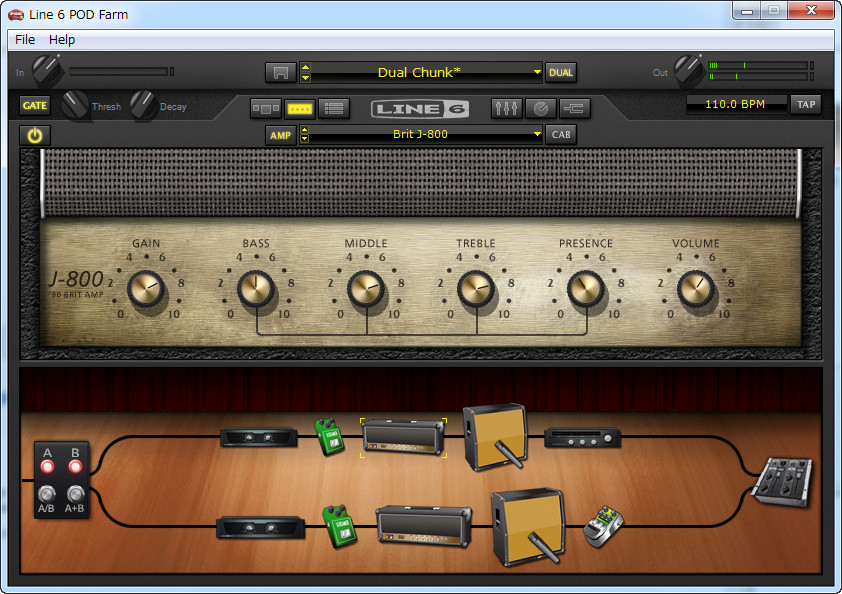Click the In input level knob
Viewport: 842px width, 594px height.
pyautogui.click(x=47, y=70)
